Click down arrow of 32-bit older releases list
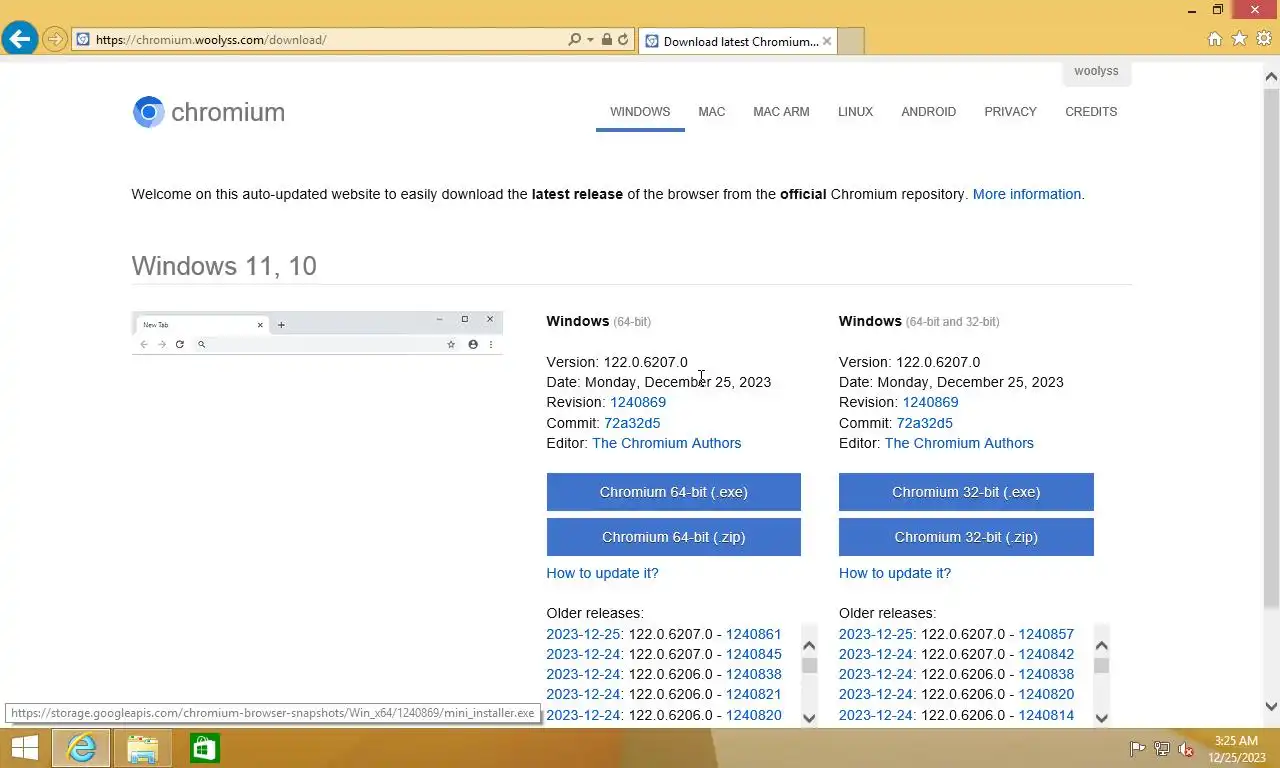The width and height of the screenshot is (1280, 768). (x=1101, y=717)
